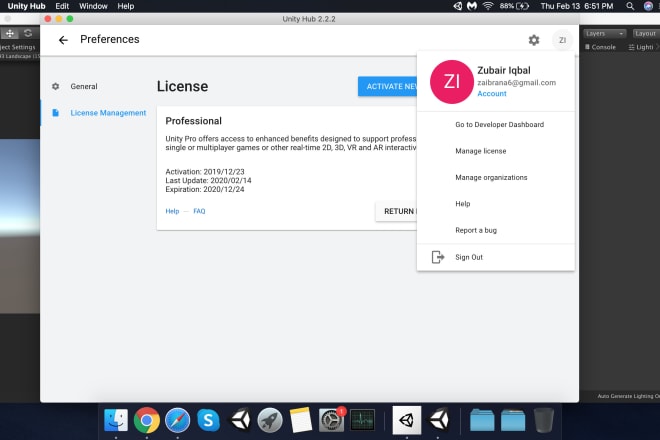The width and height of the screenshot is (660, 440).
Task: Click the Siri icon in menu bar
Action: pyautogui.click(x=649, y=6)
